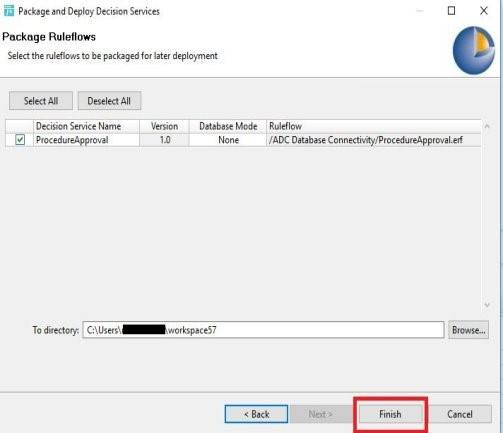Viewport: 503px width, 433px height.
Task: Click the Select All button
Action: coord(41,101)
